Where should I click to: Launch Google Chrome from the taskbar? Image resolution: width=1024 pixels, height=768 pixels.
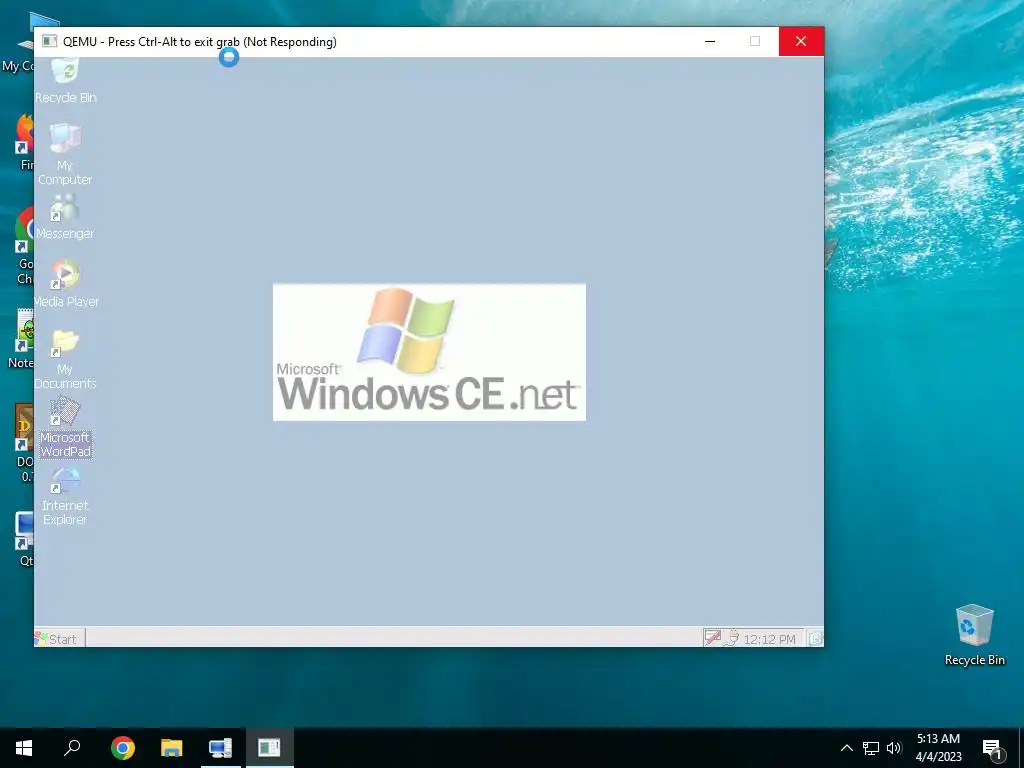point(122,748)
